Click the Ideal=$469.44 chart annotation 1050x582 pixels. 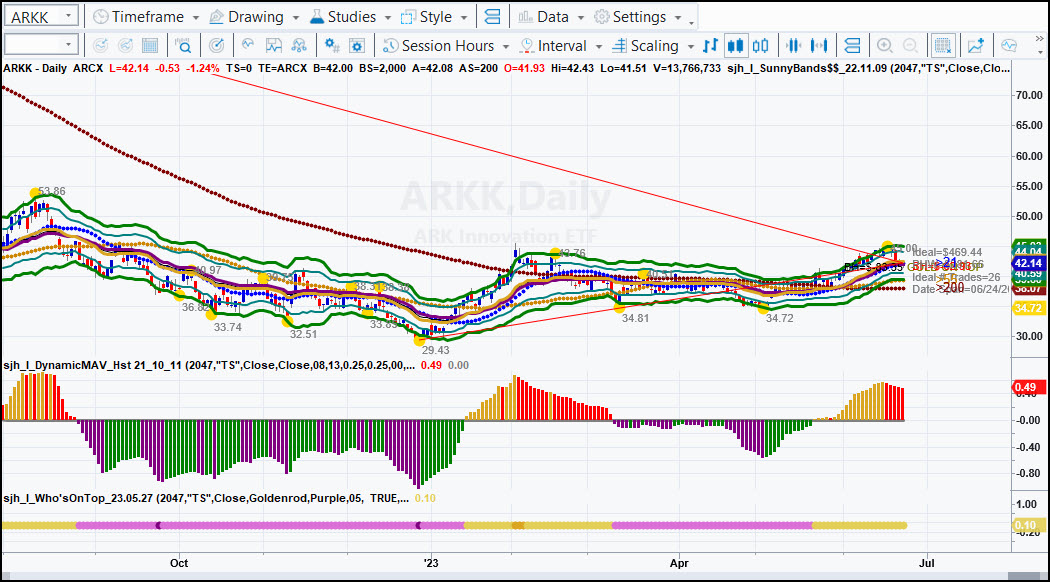pyautogui.click(x=947, y=252)
